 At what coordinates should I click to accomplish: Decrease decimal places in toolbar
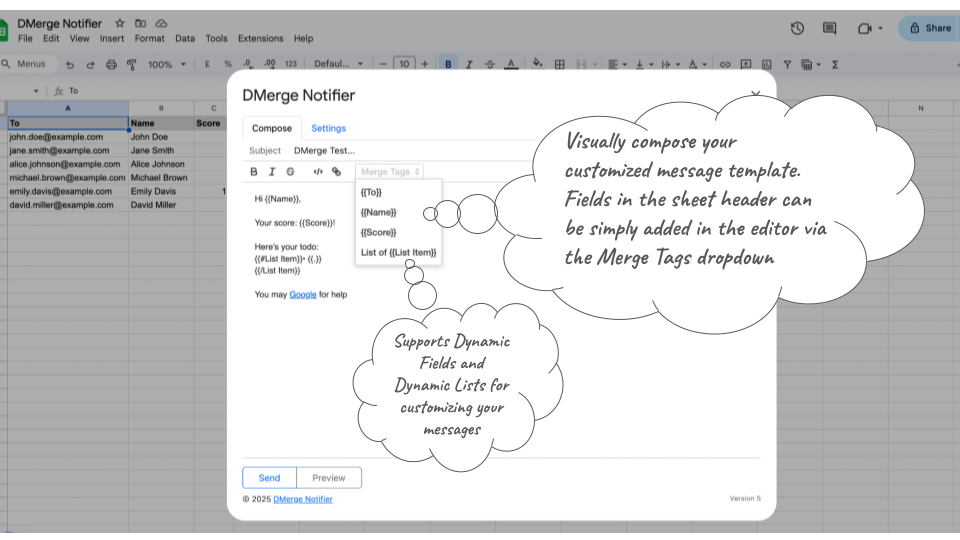248,64
